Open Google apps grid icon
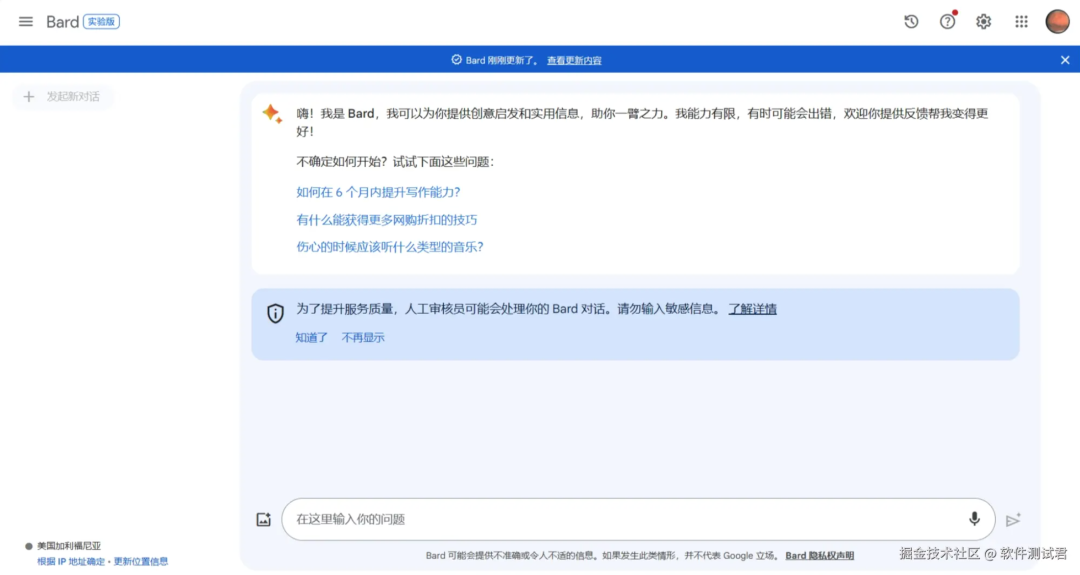 click(1021, 22)
